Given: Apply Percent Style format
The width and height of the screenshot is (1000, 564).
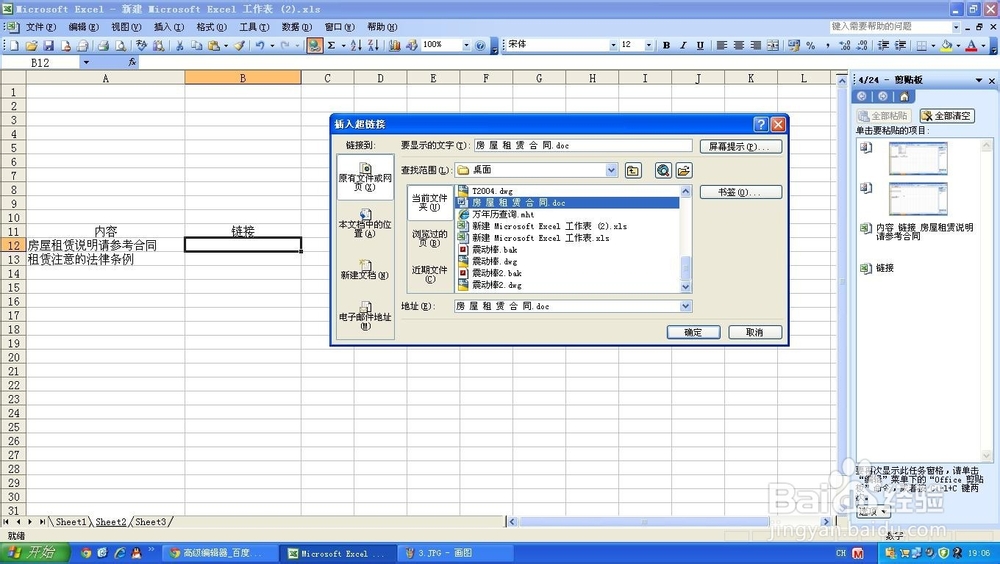Looking at the screenshot, I should tap(811, 45).
